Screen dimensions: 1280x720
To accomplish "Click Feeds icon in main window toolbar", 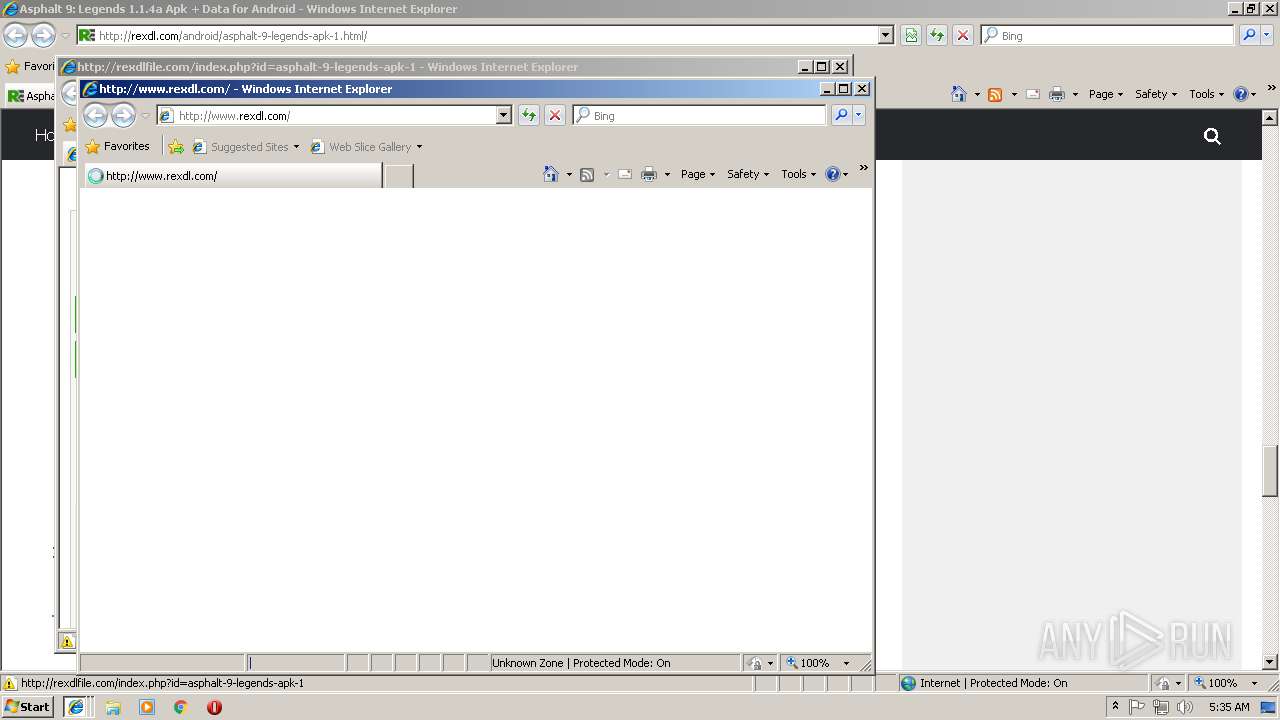I will click(995, 94).
